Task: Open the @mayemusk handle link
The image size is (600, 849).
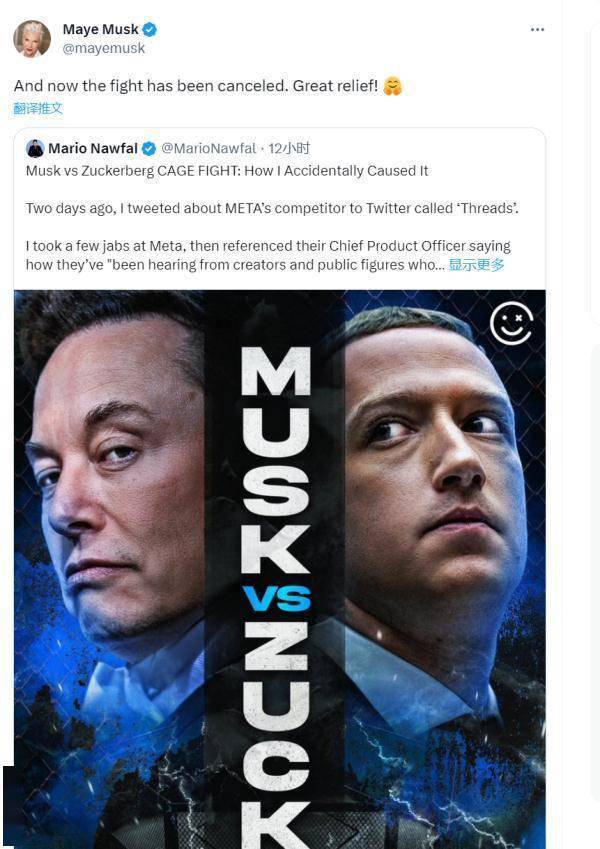Action: click(103, 48)
